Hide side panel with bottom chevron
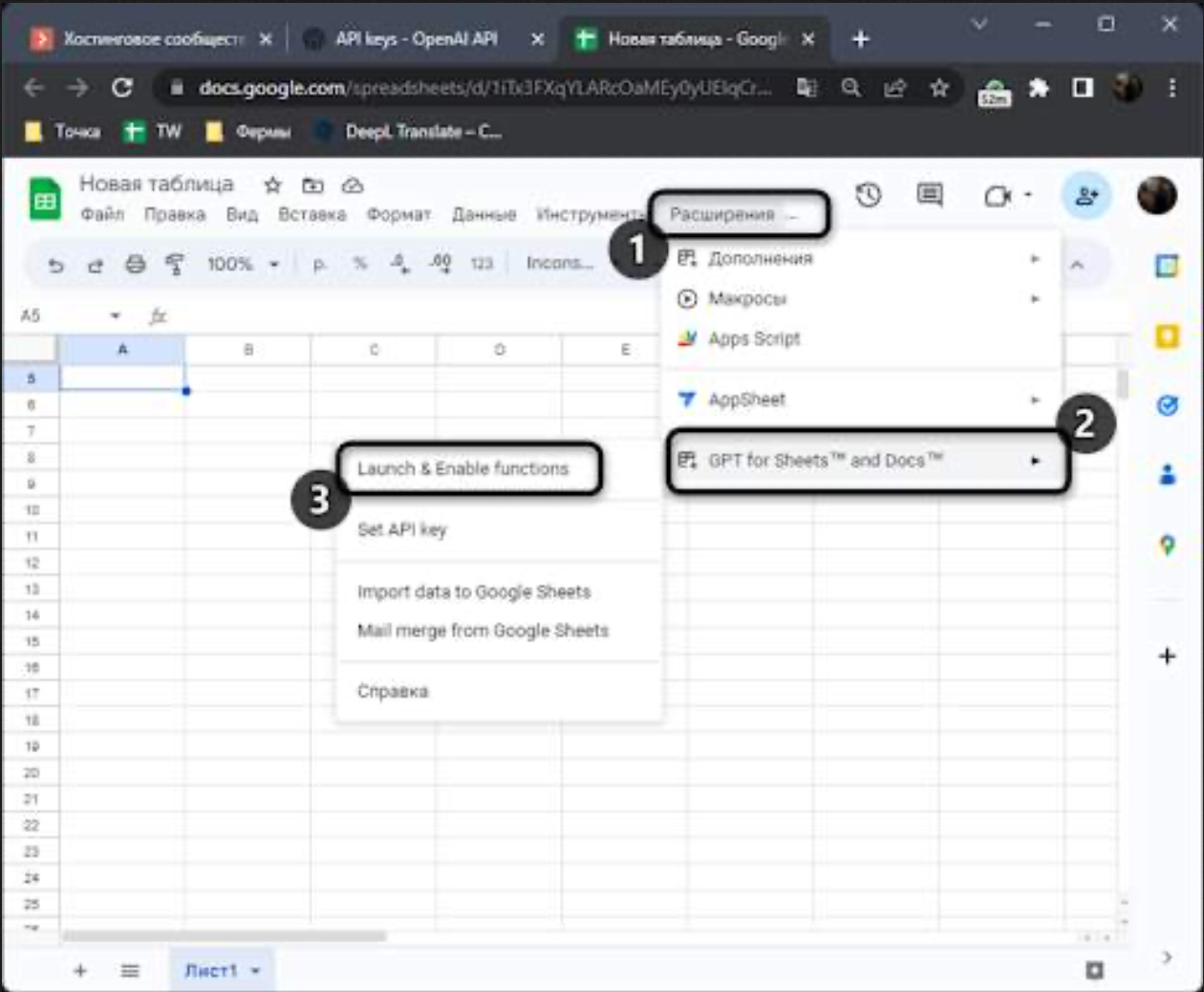 pos(1166,957)
